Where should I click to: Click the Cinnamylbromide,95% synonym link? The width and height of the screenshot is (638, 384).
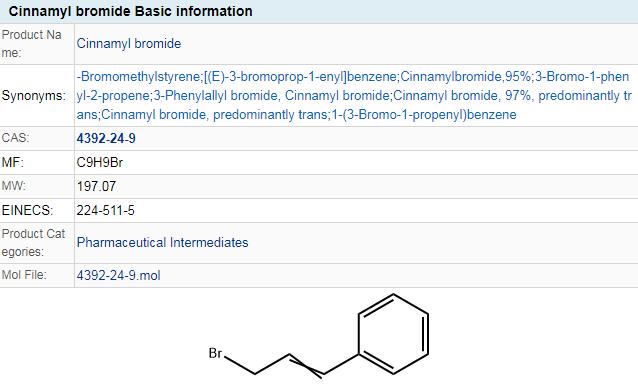(x=466, y=76)
